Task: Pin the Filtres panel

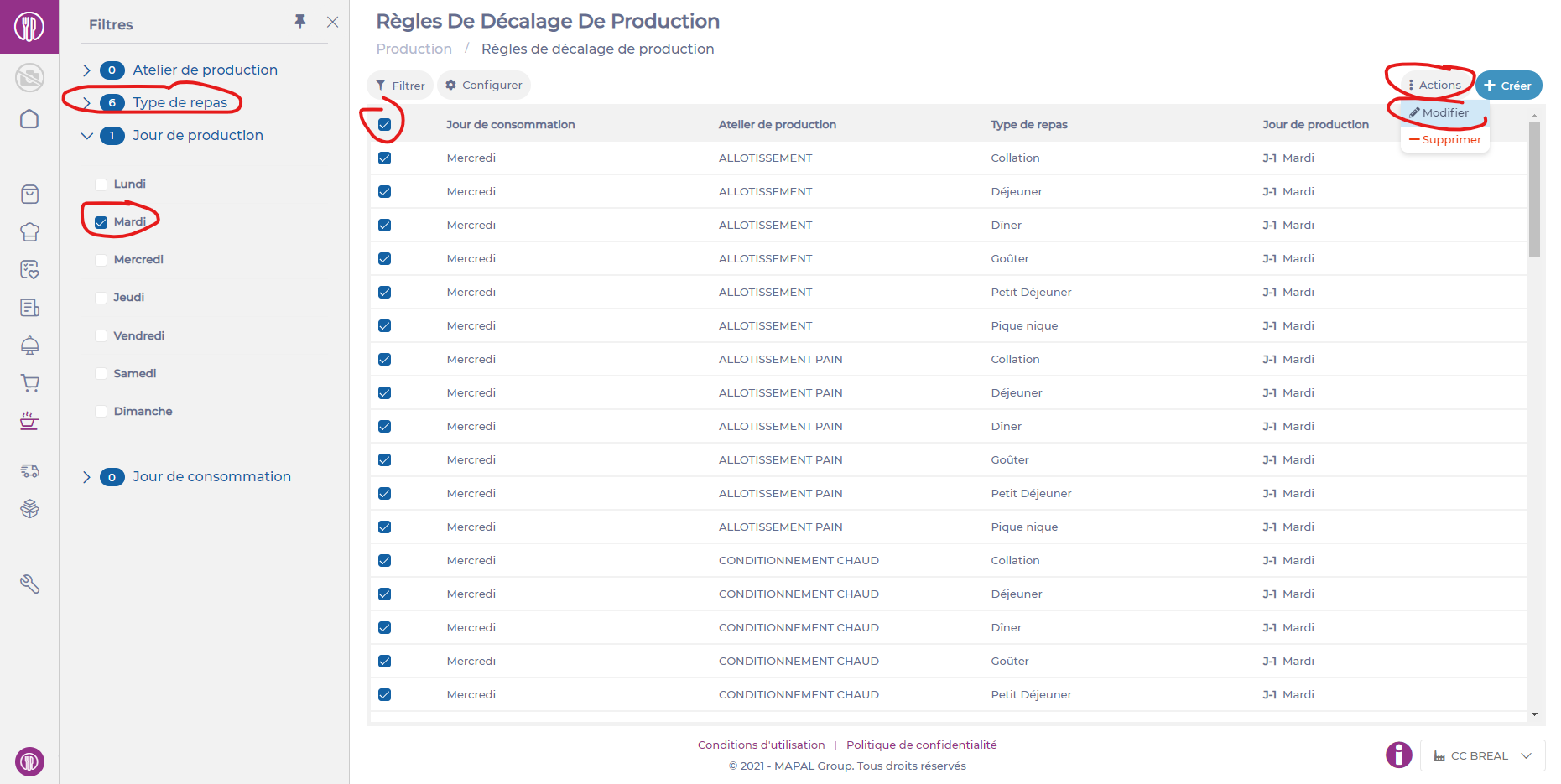Action: point(300,22)
